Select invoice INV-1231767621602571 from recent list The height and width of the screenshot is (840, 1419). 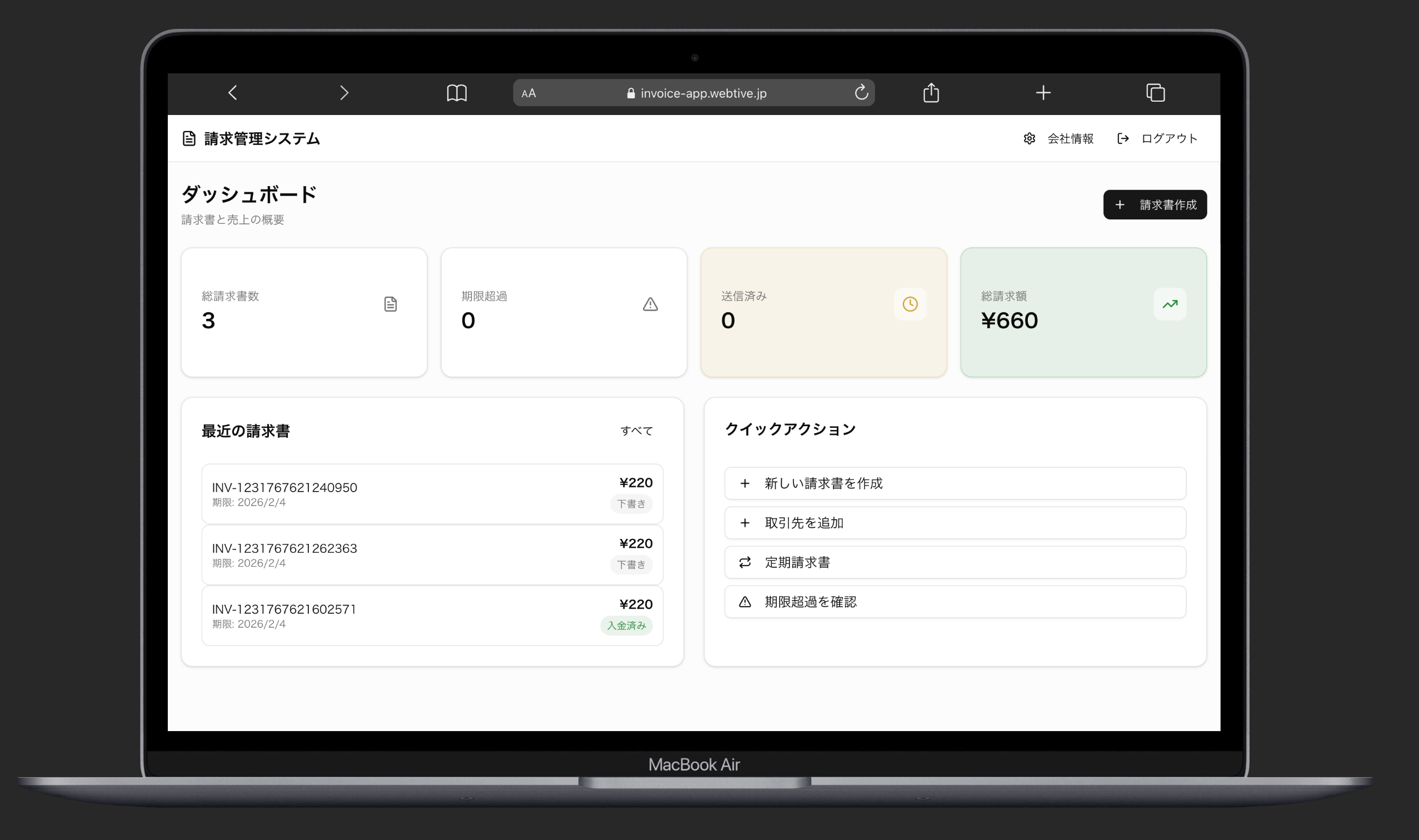pos(283,609)
